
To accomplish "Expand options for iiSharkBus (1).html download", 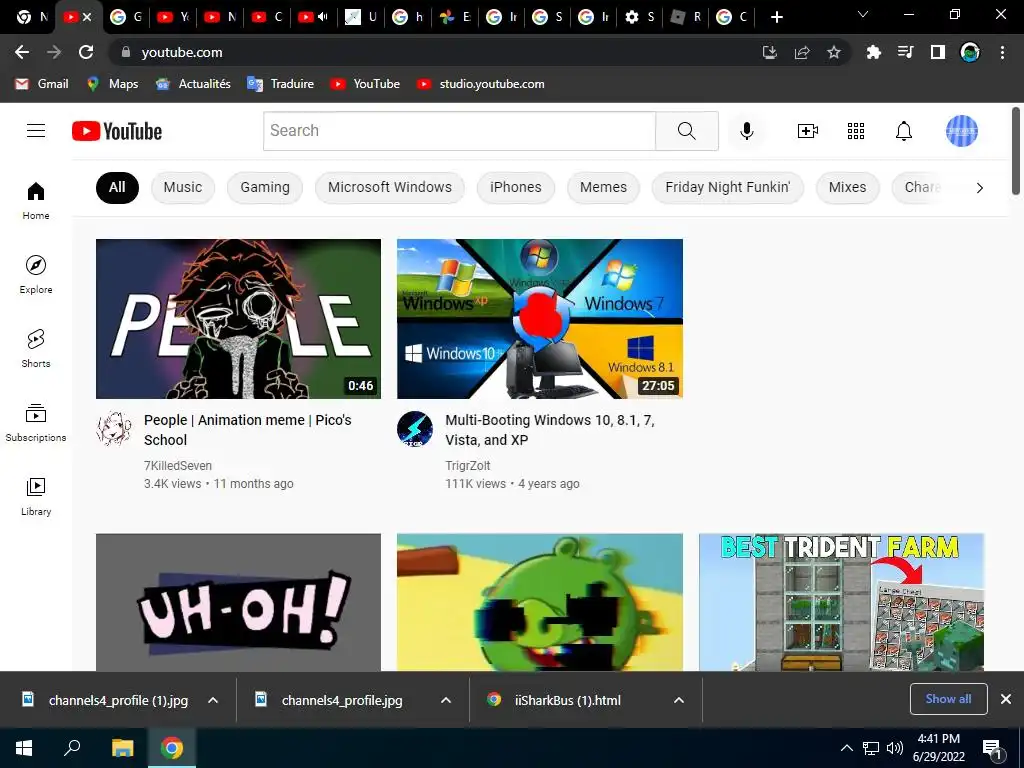I will tap(679, 700).
